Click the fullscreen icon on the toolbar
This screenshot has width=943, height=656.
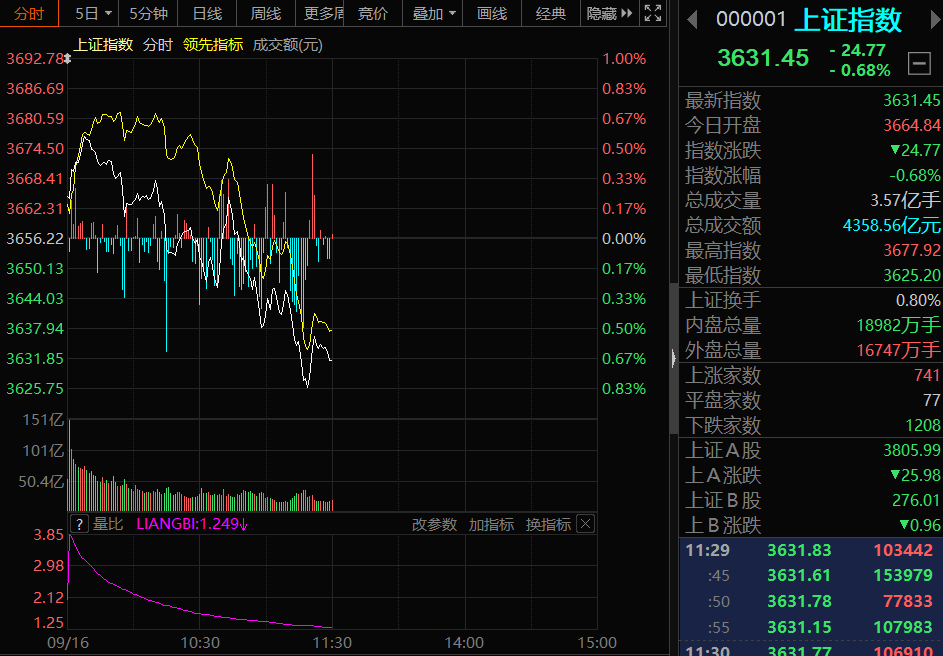pos(654,14)
